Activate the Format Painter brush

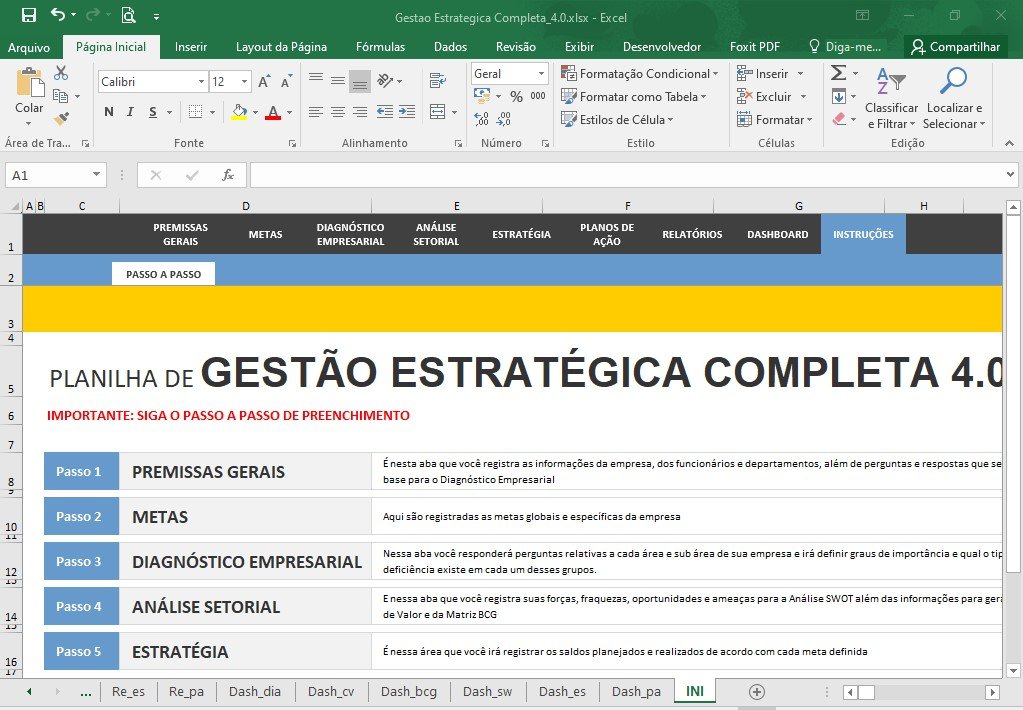point(61,119)
